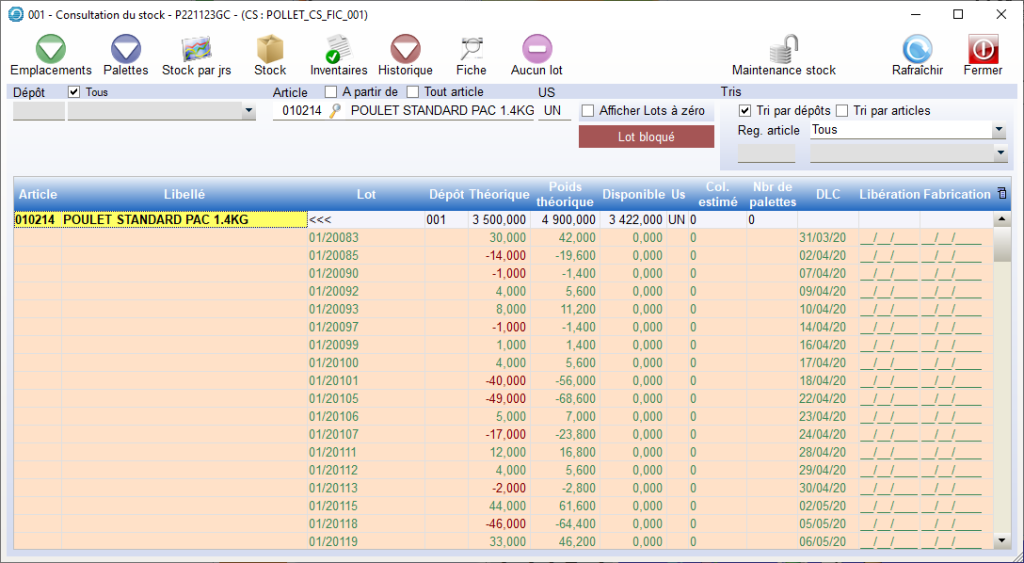This screenshot has width=1024, height=563.
Task: Sort by the Théorique column header
Action: (498, 194)
